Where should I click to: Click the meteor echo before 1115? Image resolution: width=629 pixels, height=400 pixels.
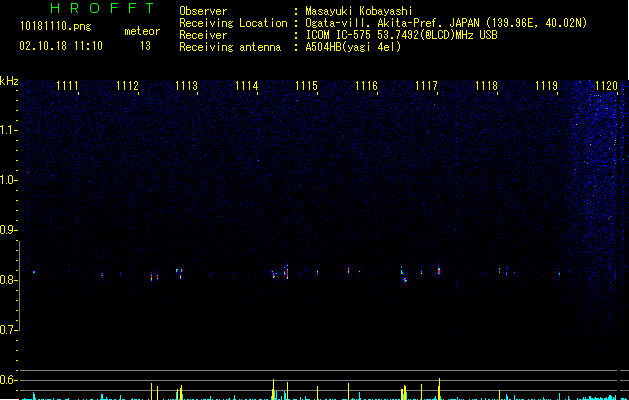click(287, 272)
